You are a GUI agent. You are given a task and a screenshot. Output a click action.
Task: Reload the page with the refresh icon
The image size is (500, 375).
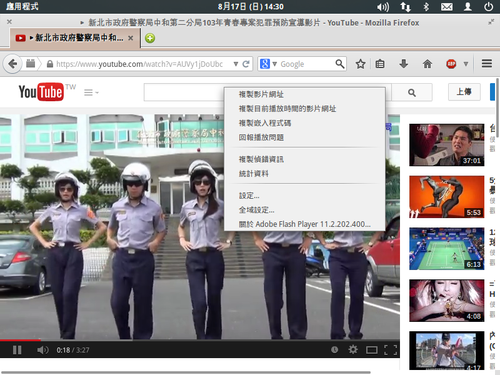pyautogui.click(x=246, y=64)
